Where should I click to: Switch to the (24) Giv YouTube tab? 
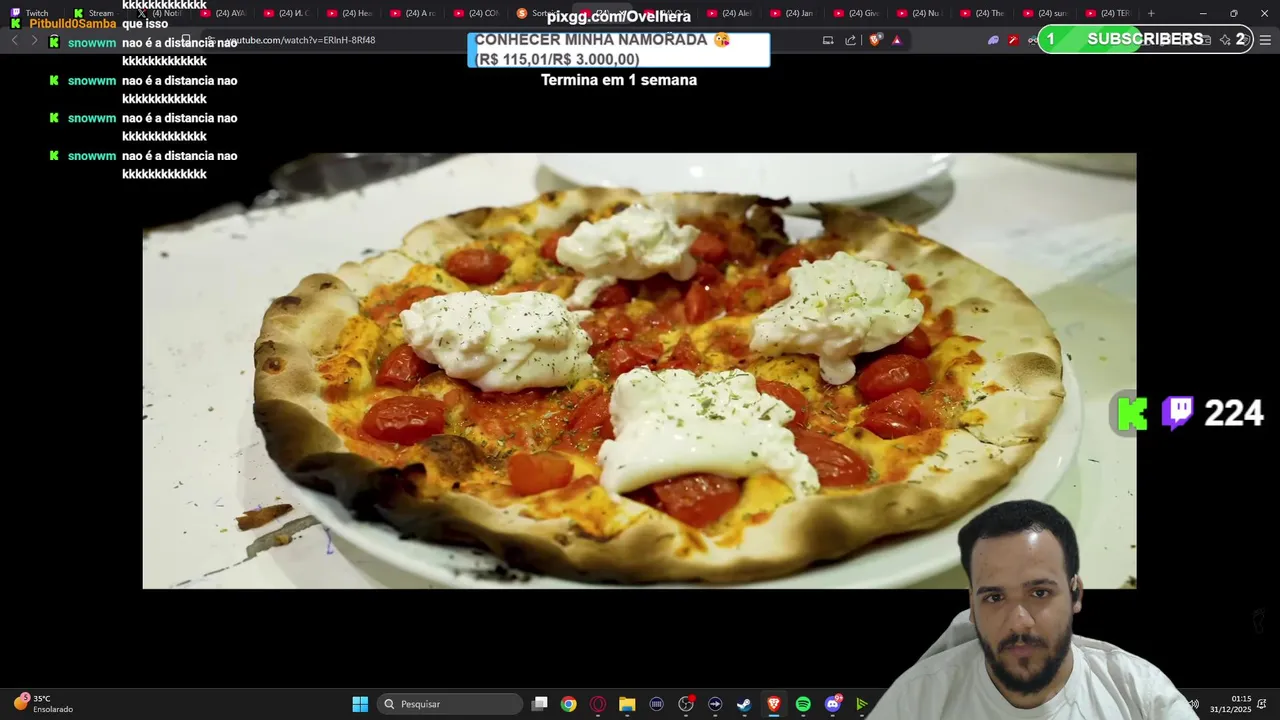856,13
